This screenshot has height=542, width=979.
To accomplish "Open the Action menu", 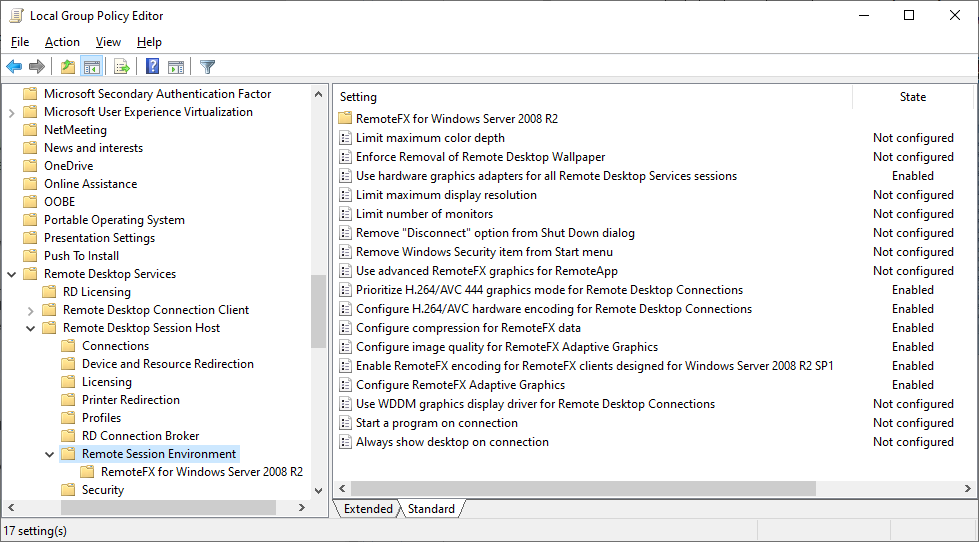I will coord(62,42).
